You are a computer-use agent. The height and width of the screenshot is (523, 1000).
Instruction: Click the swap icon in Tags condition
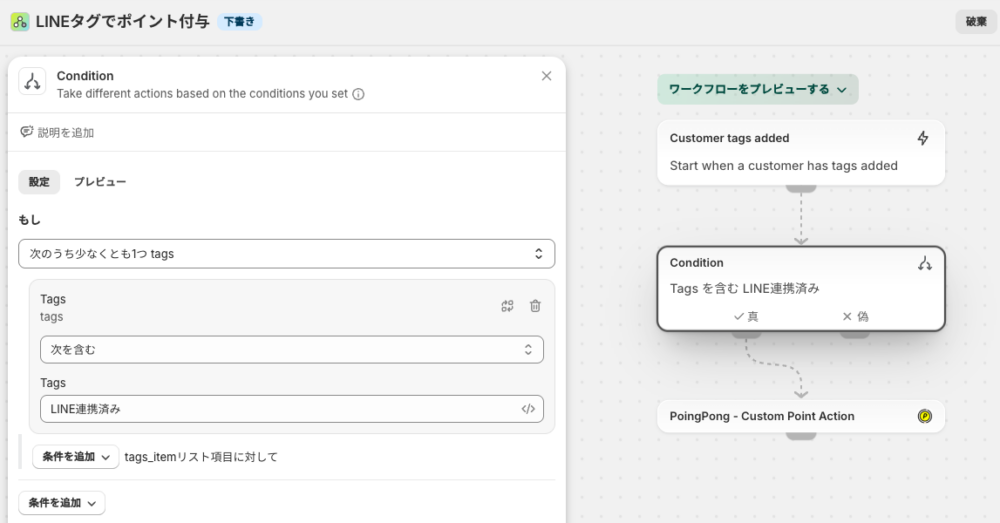click(x=507, y=306)
